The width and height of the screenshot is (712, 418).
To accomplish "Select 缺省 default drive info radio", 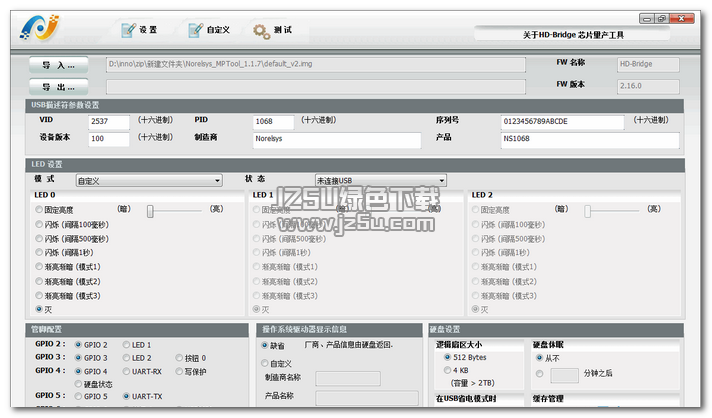I will pos(265,345).
